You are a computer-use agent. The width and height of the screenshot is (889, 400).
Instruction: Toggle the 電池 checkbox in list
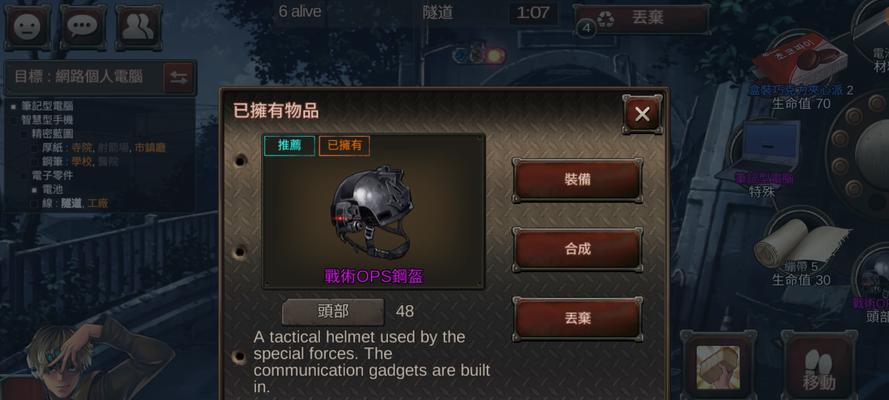[34, 190]
